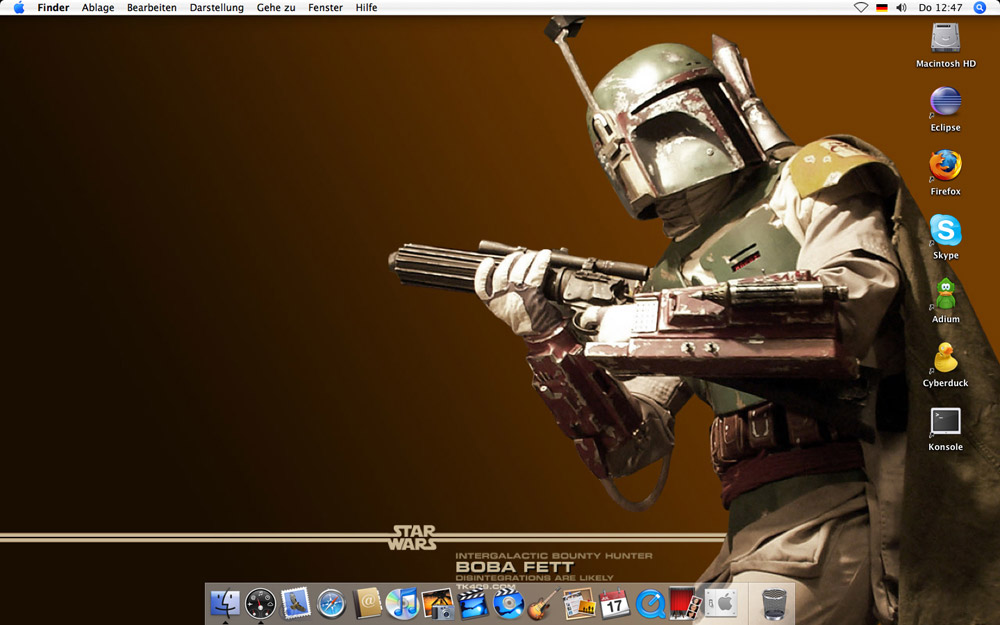The width and height of the screenshot is (1000, 625).
Task: Open the Gehe zu menu
Action: 276,8
